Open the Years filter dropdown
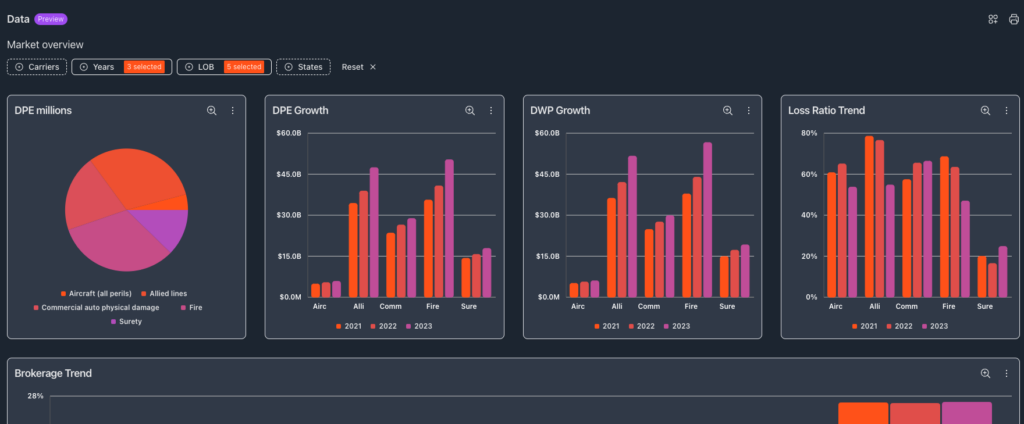The image size is (1024, 424). point(121,67)
